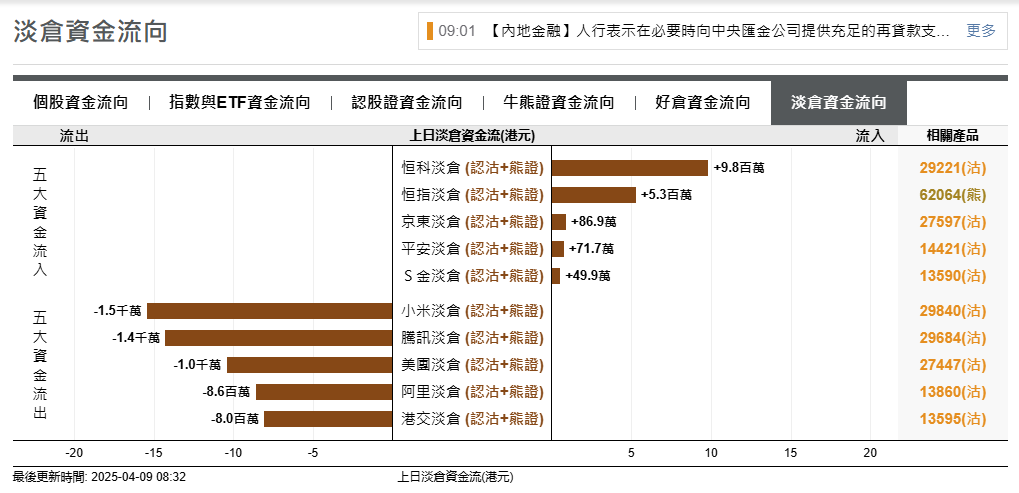The width and height of the screenshot is (1019, 493).
Task: Open related product 29840(沽)
Action: [x=952, y=311]
